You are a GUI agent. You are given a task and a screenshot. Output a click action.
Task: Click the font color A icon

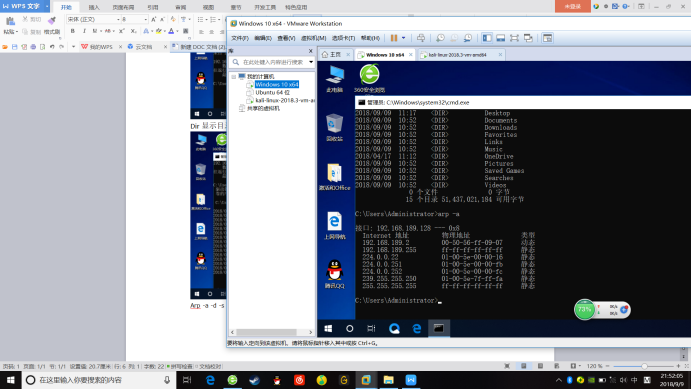[x=171, y=31]
